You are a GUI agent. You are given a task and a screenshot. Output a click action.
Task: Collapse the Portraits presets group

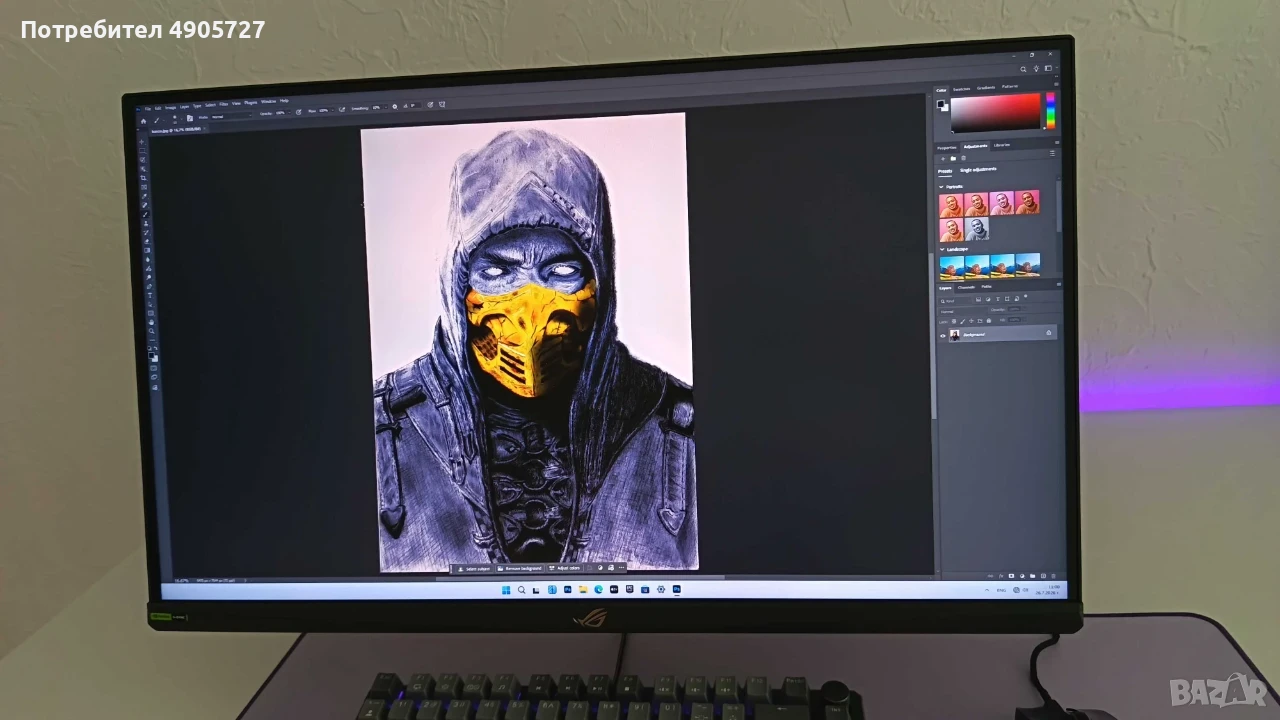[x=941, y=187]
